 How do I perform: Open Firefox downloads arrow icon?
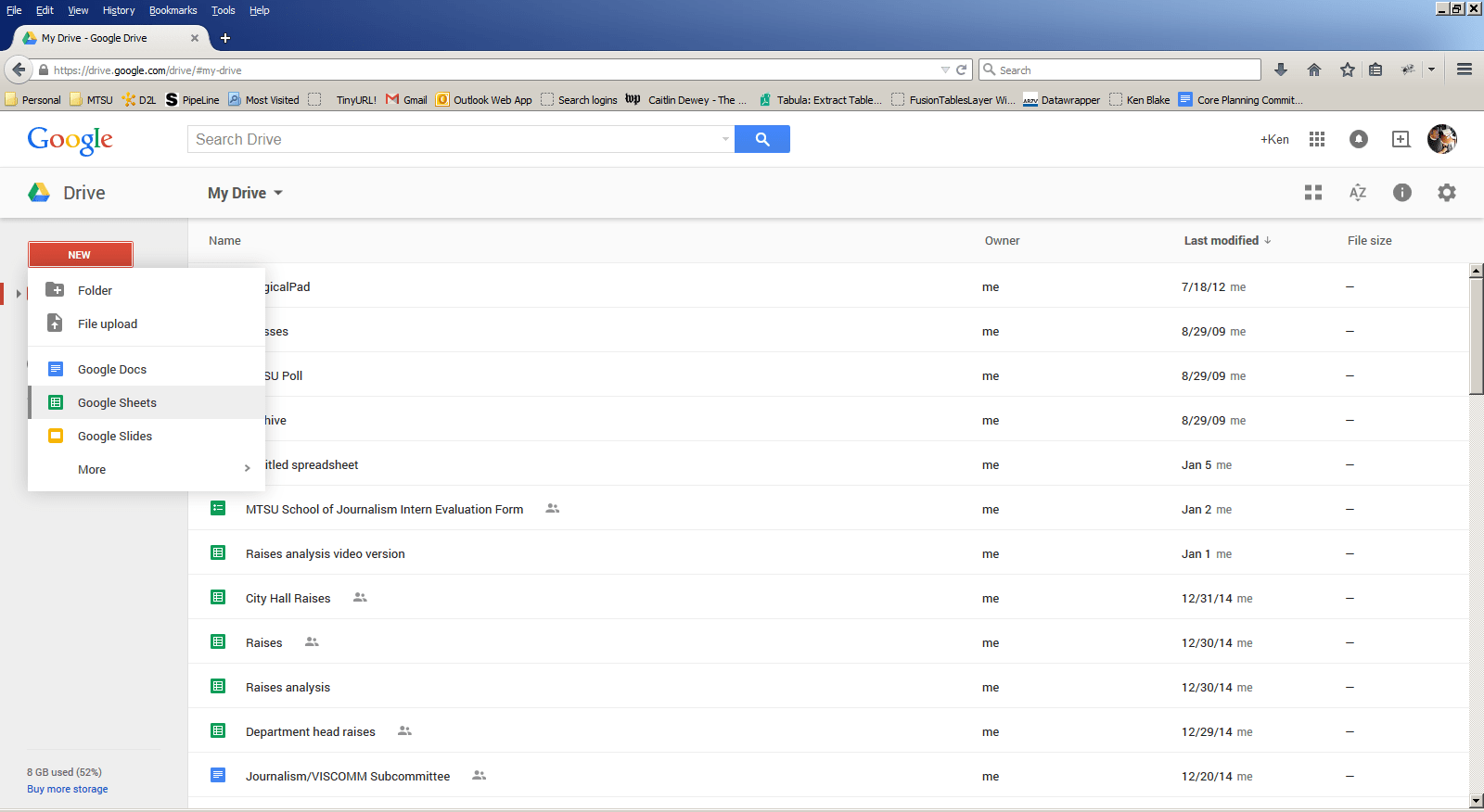tap(1281, 70)
